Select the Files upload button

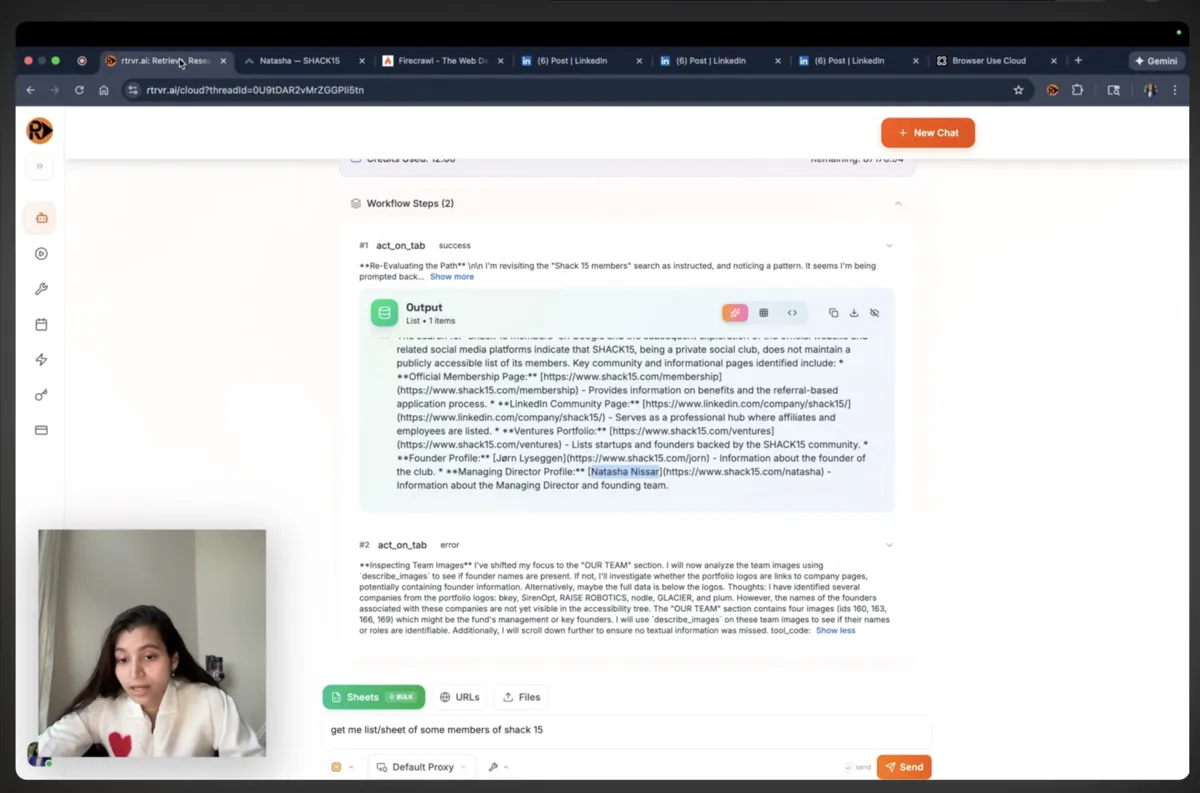tap(522, 697)
